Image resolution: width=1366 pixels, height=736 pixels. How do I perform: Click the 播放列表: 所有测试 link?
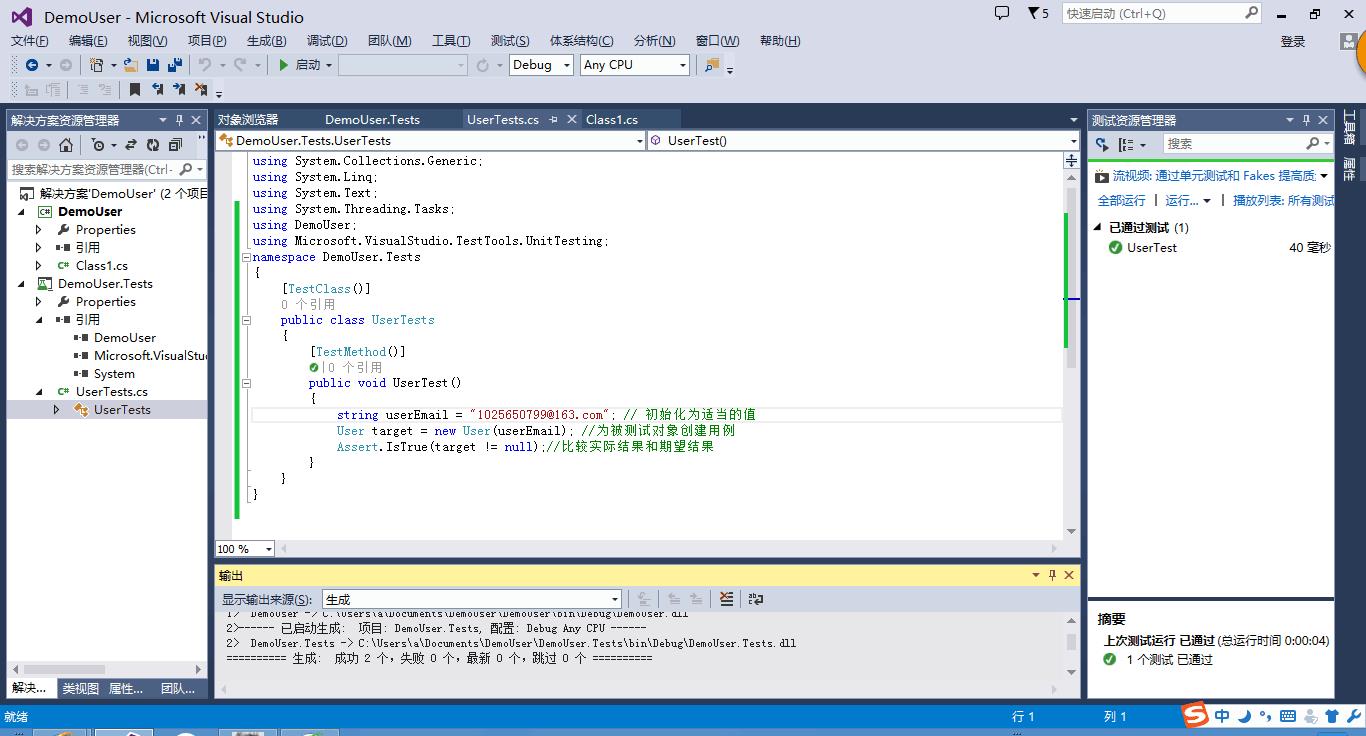click(1283, 201)
